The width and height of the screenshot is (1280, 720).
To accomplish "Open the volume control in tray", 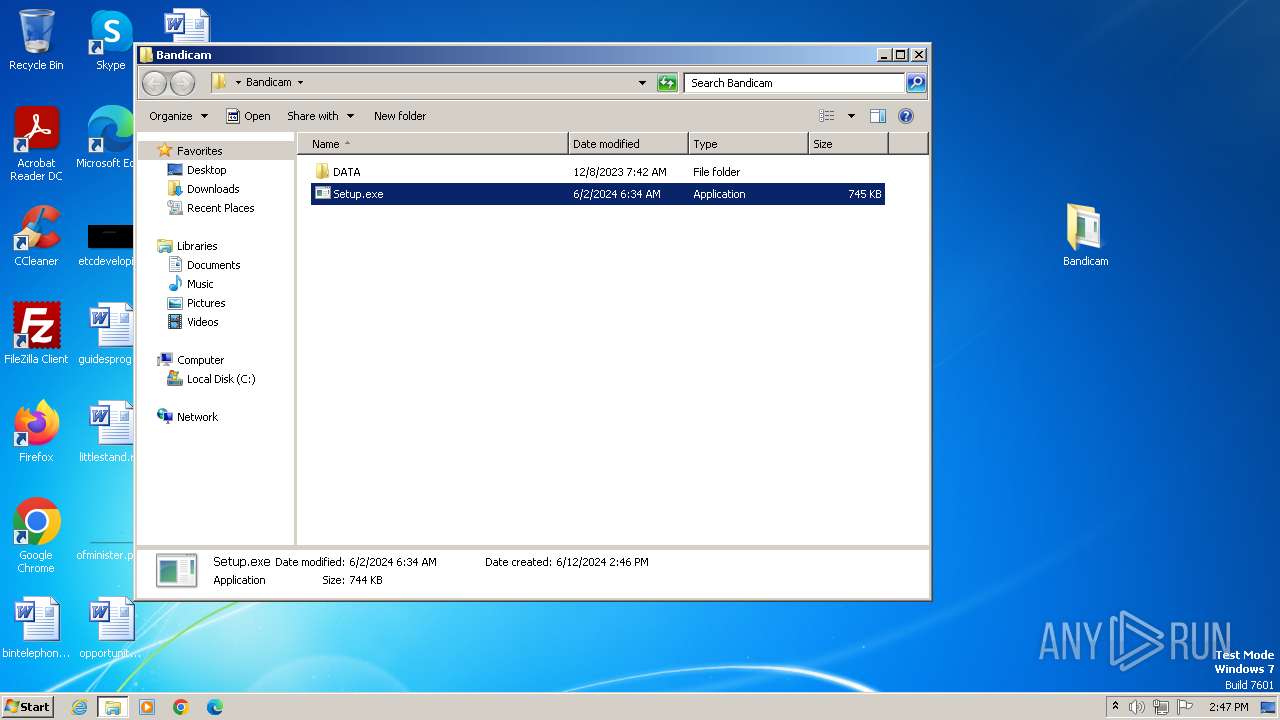I will tap(1137, 707).
